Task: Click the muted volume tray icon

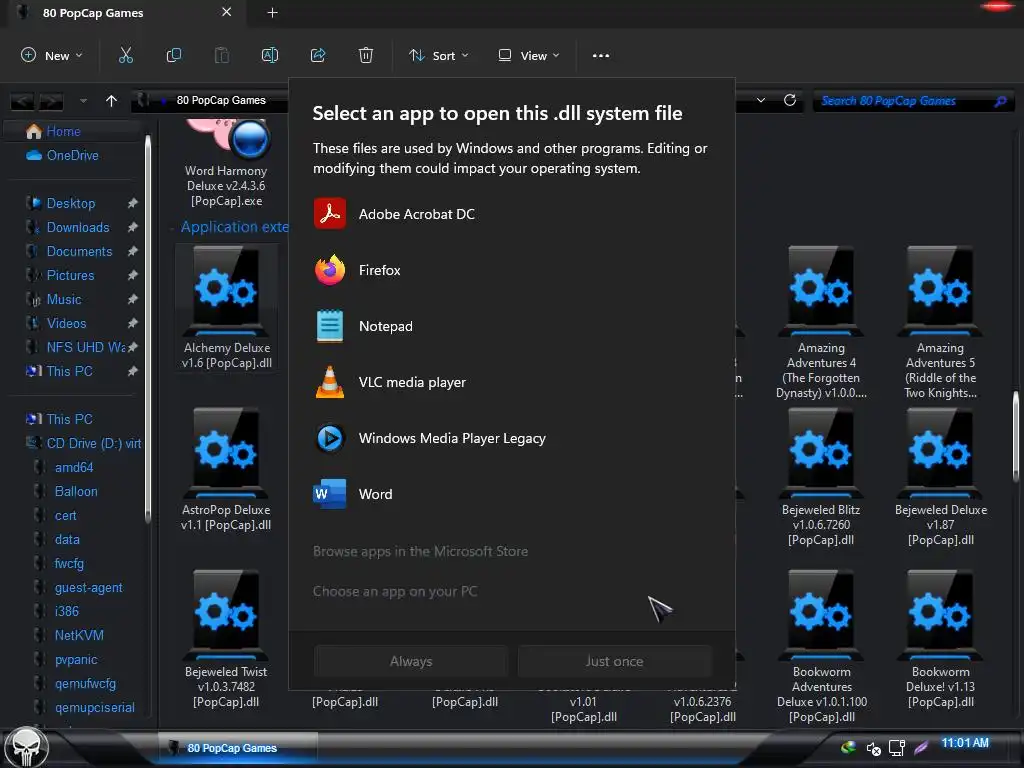Action: [873, 748]
